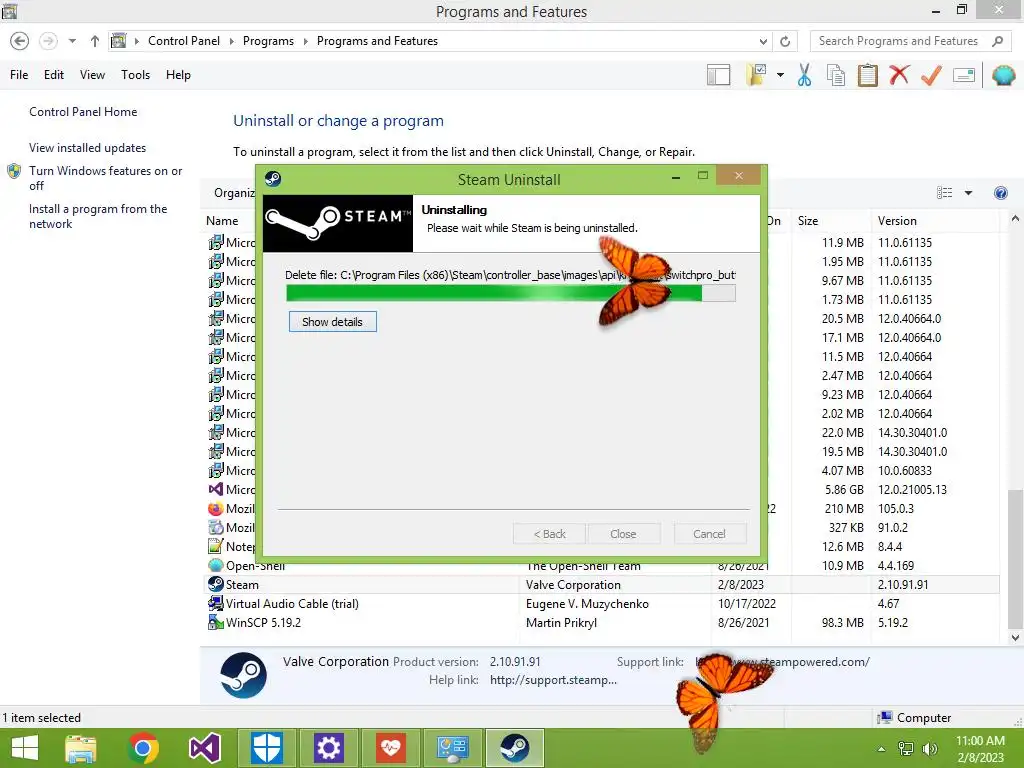This screenshot has height=768, width=1024.
Task: Click the Cut scissors toolbar icon
Action: [x=805, y=75]
